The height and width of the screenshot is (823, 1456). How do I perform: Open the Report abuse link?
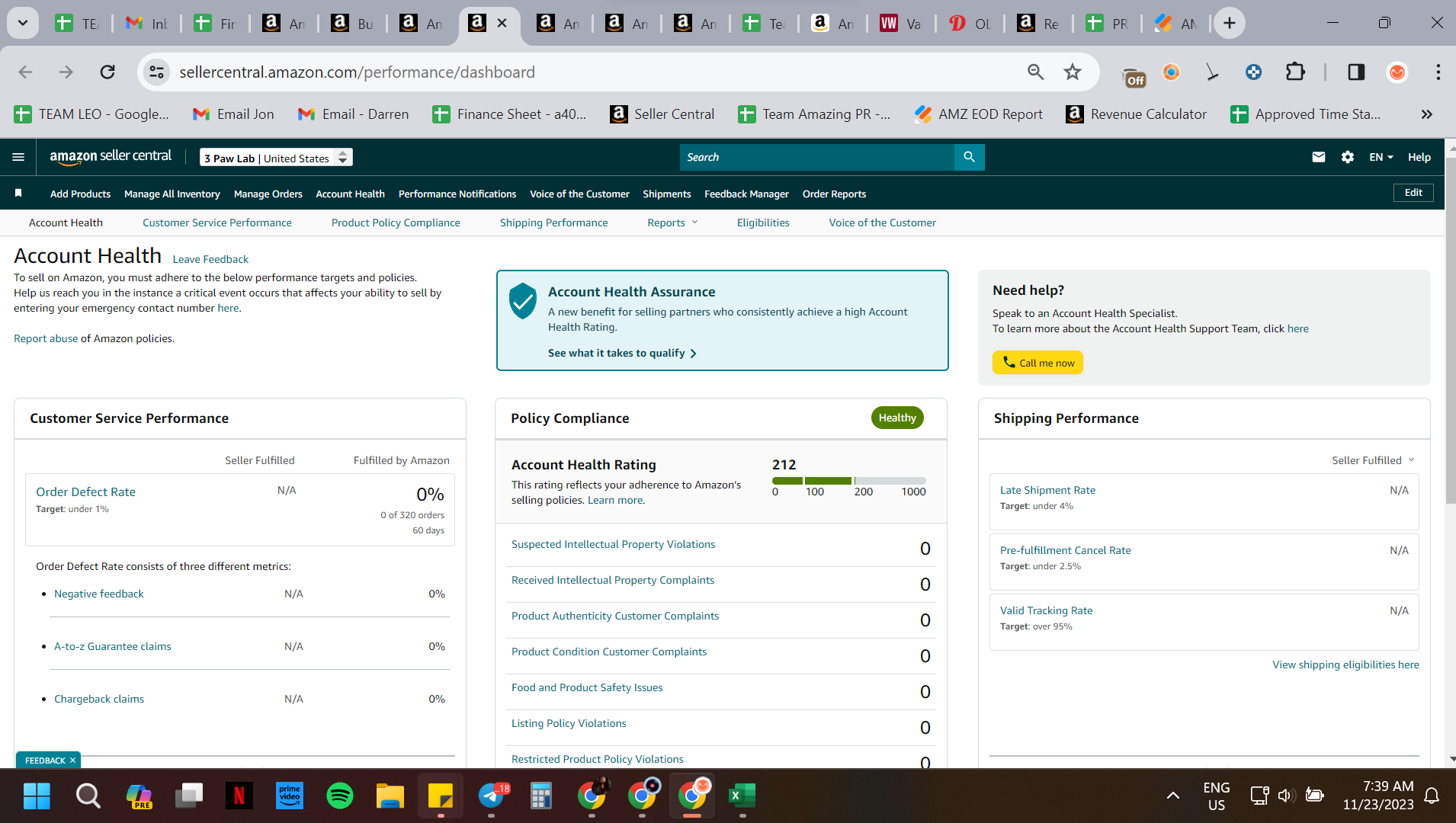click(46, 338)
